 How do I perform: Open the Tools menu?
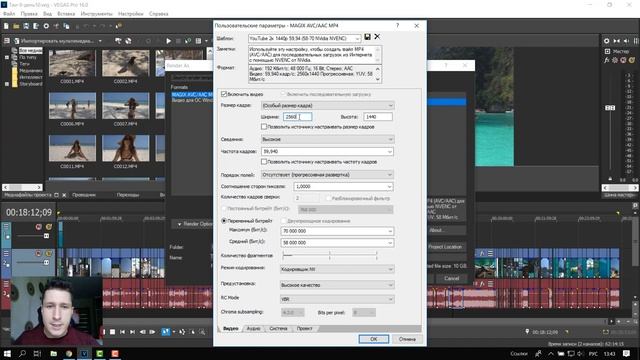[96, 14]
